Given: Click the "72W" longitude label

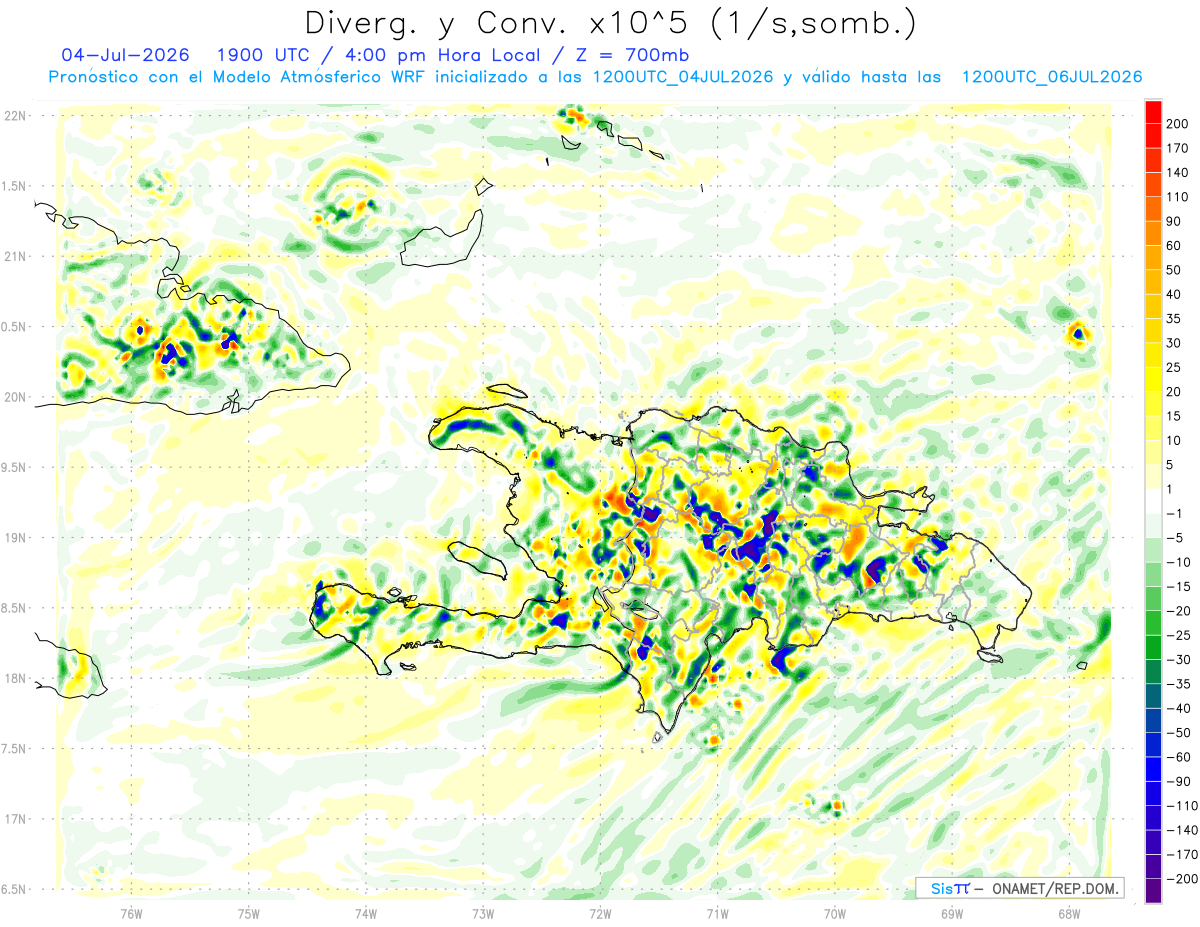Looking at the screenshot, I should [x=600, y=913].
